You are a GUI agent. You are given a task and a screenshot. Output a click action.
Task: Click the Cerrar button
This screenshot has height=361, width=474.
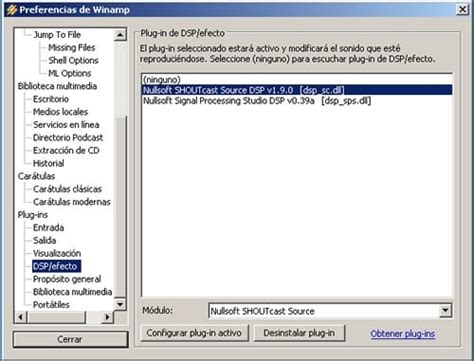70,339
